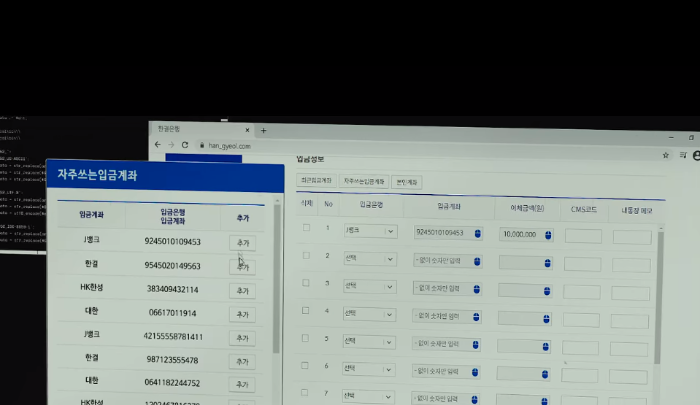Add HK한성 account 383409432114
700x405 pixels.
242,291
